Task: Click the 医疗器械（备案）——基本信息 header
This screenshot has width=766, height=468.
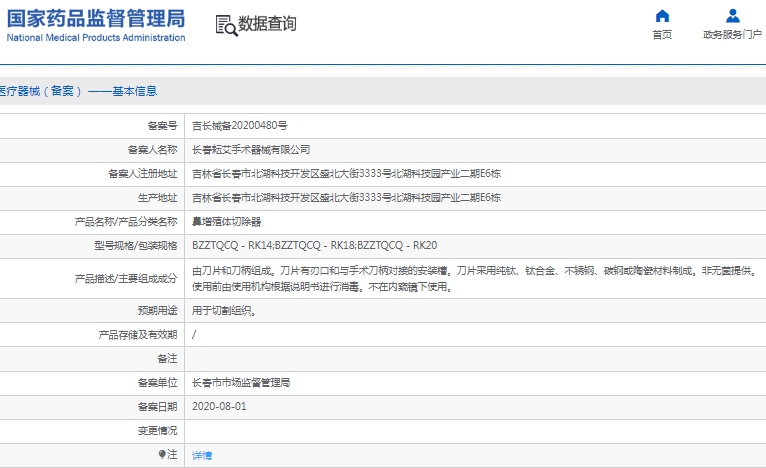Action: (x=78, y=91)
